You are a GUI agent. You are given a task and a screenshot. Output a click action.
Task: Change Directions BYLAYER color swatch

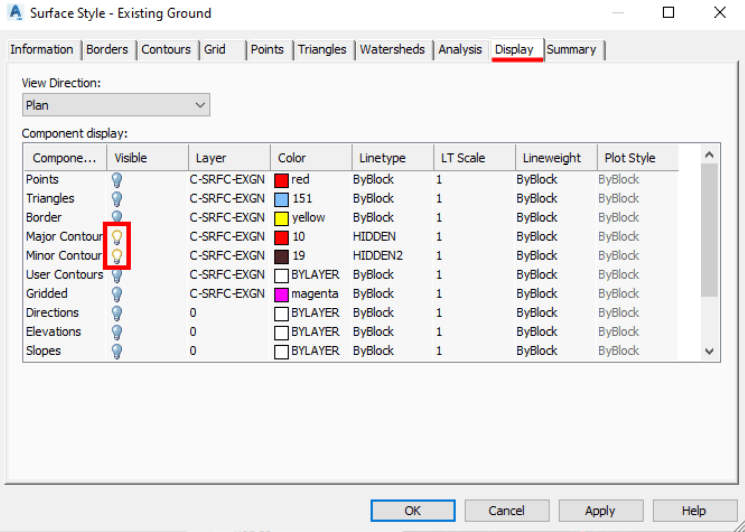coord(281,314)
